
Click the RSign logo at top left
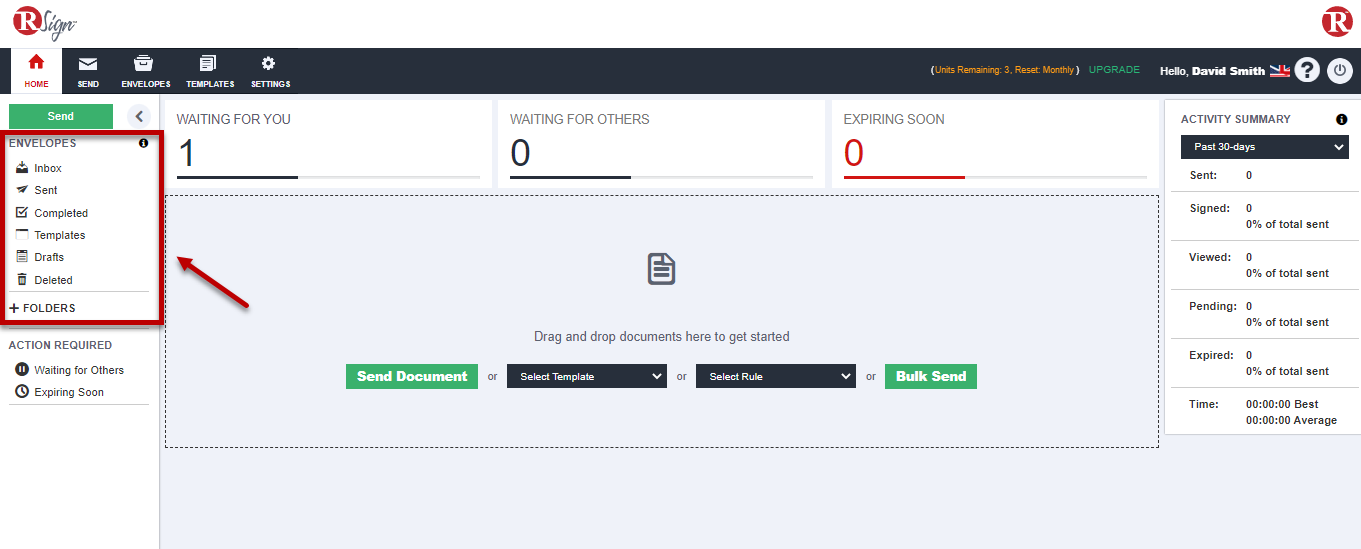[44, 22]
